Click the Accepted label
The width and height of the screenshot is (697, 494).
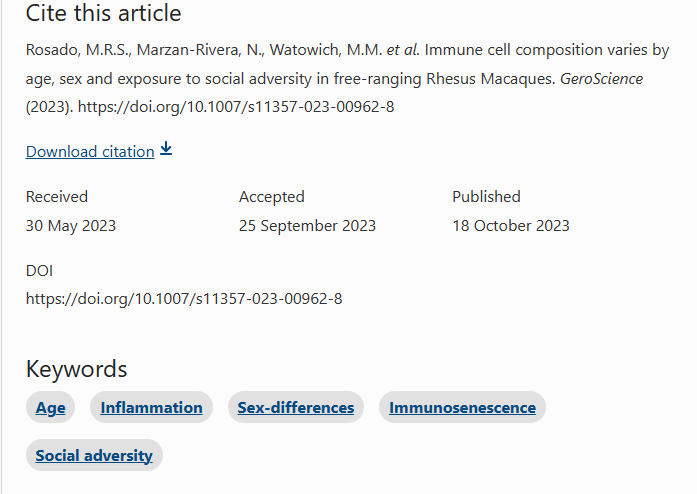click(x=272, y=197)
